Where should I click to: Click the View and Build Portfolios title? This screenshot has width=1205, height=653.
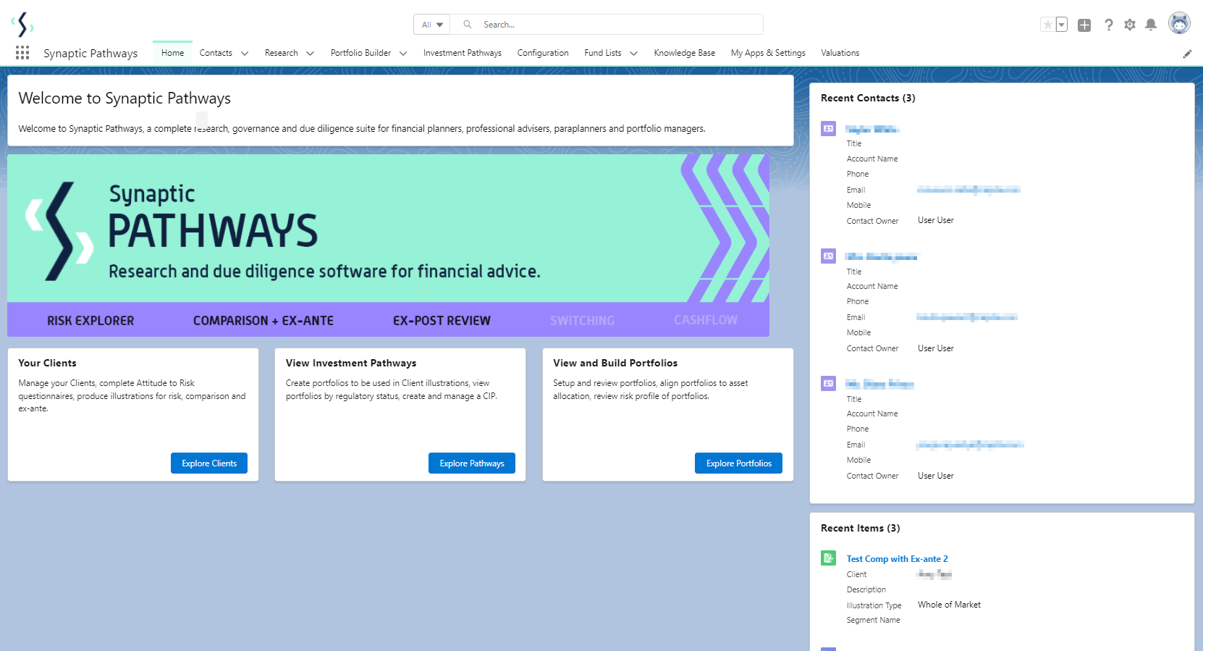click(x=615, y=363)
